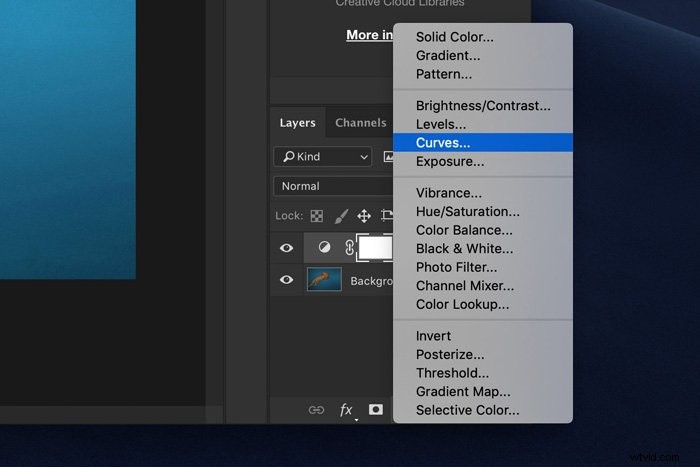Switch to the Channels tab

click(x=361, y=123)
